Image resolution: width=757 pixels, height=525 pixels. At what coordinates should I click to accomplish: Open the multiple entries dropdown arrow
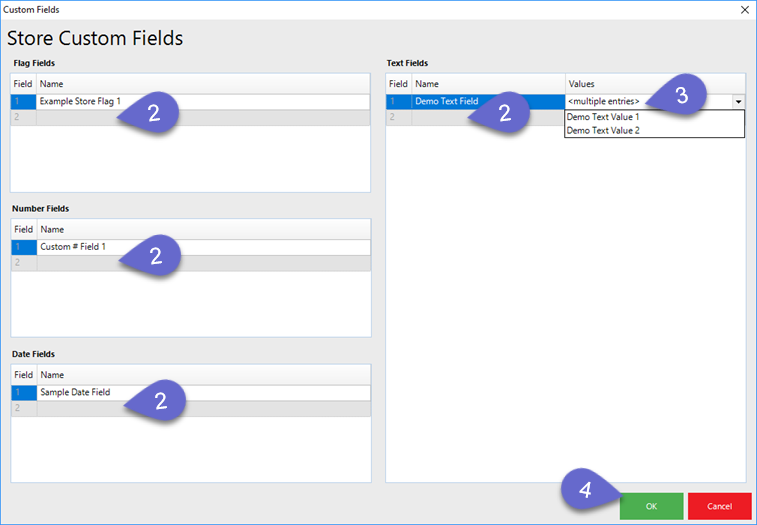(738, 102)
